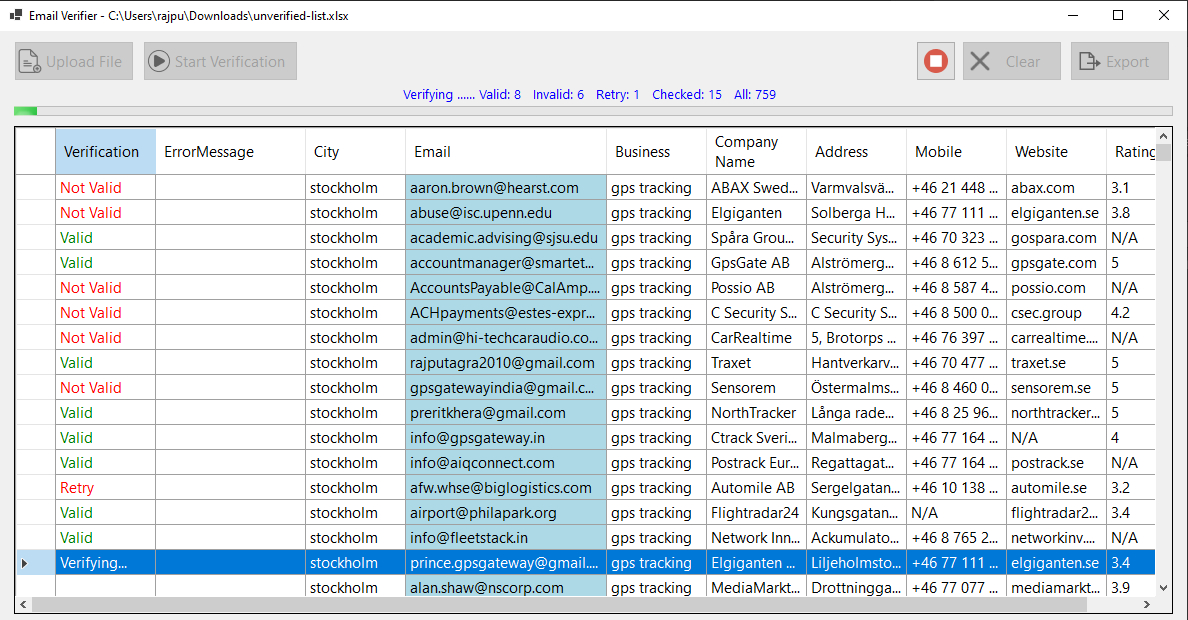Click website cell postrack.se
The width and height of the screenshot is (1188, 620).
coord(1056,463)
